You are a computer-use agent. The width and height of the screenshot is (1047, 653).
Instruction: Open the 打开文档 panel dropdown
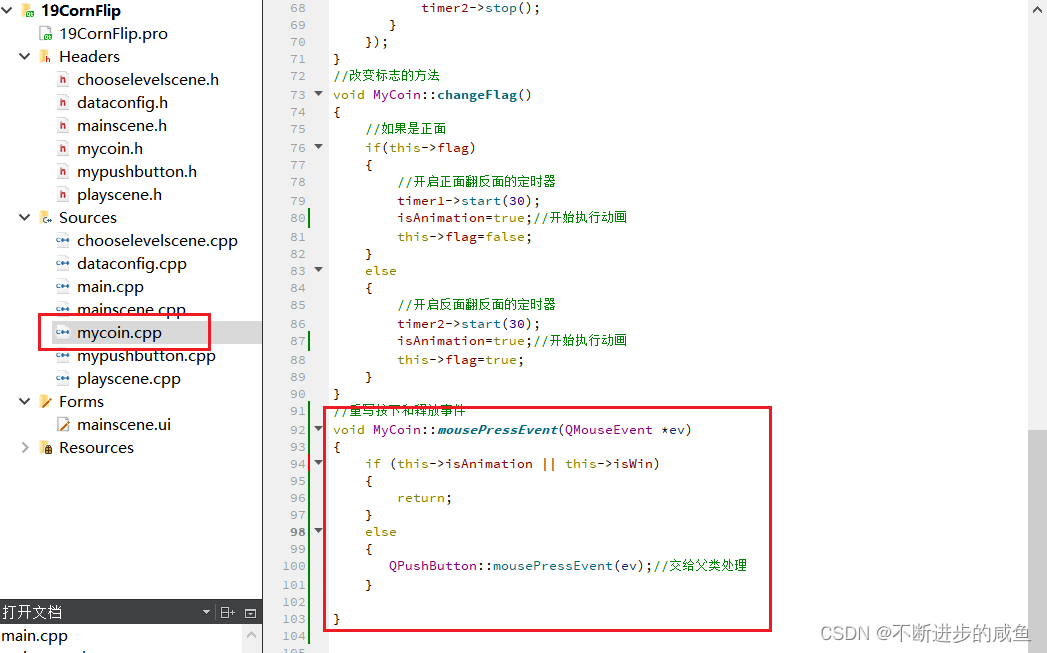[206, 612]
